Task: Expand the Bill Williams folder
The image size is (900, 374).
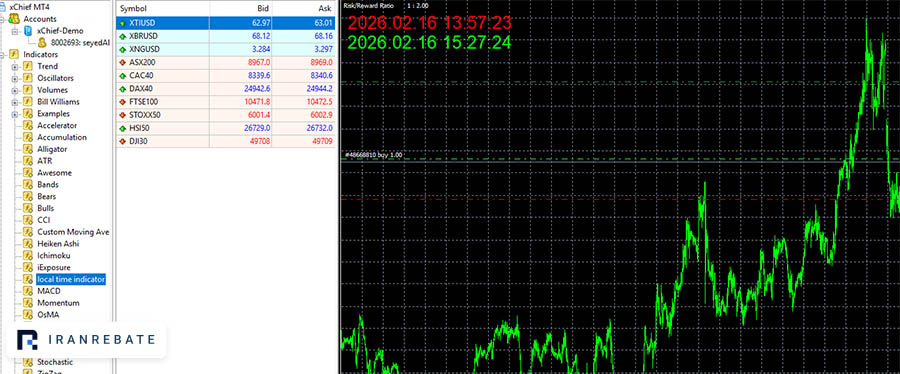Action: pyautogui.click(x=15, y=102)
